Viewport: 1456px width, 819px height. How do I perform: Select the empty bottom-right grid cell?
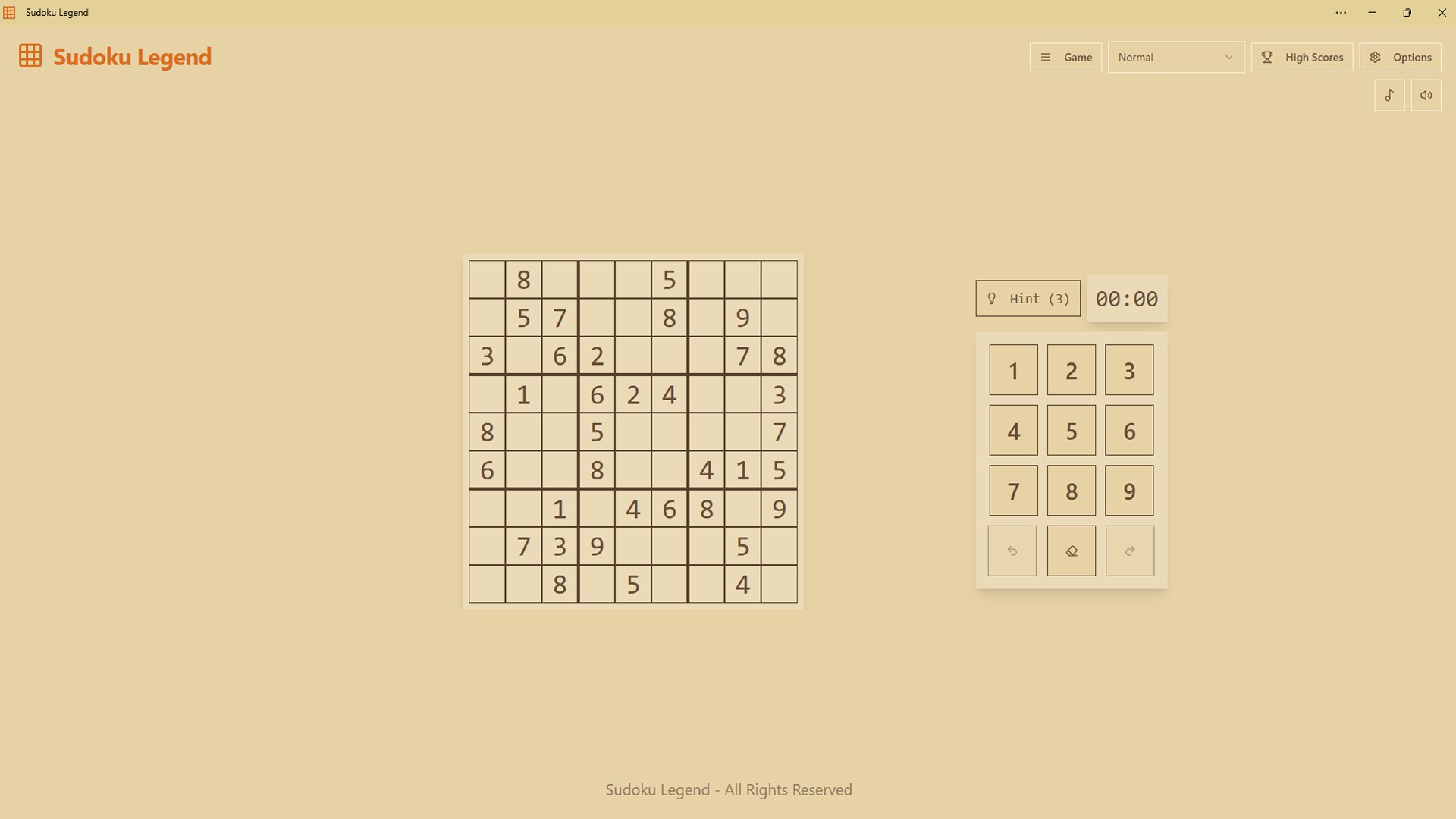779,584
